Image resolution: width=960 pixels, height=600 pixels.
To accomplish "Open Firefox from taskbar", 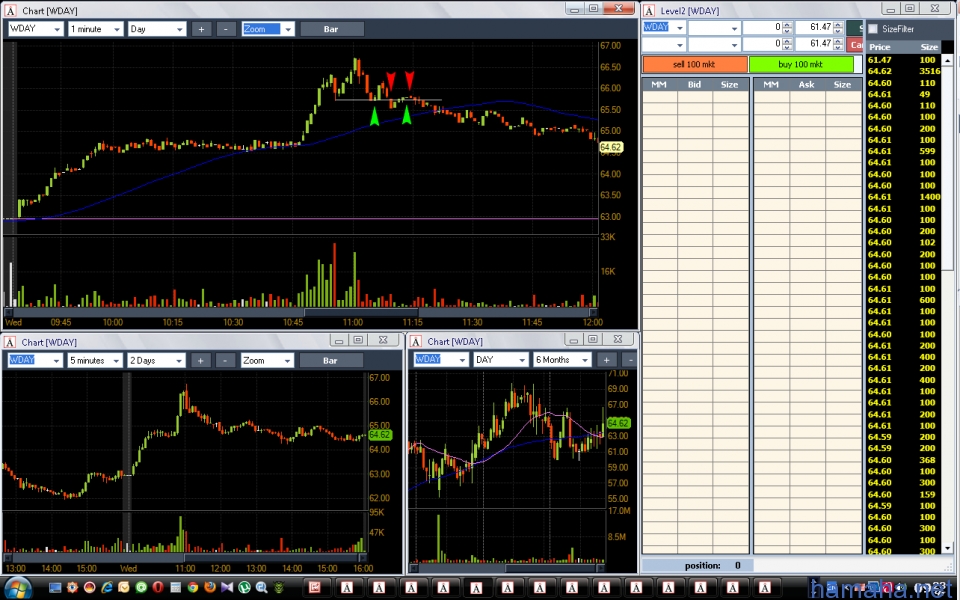I will 209,588.
